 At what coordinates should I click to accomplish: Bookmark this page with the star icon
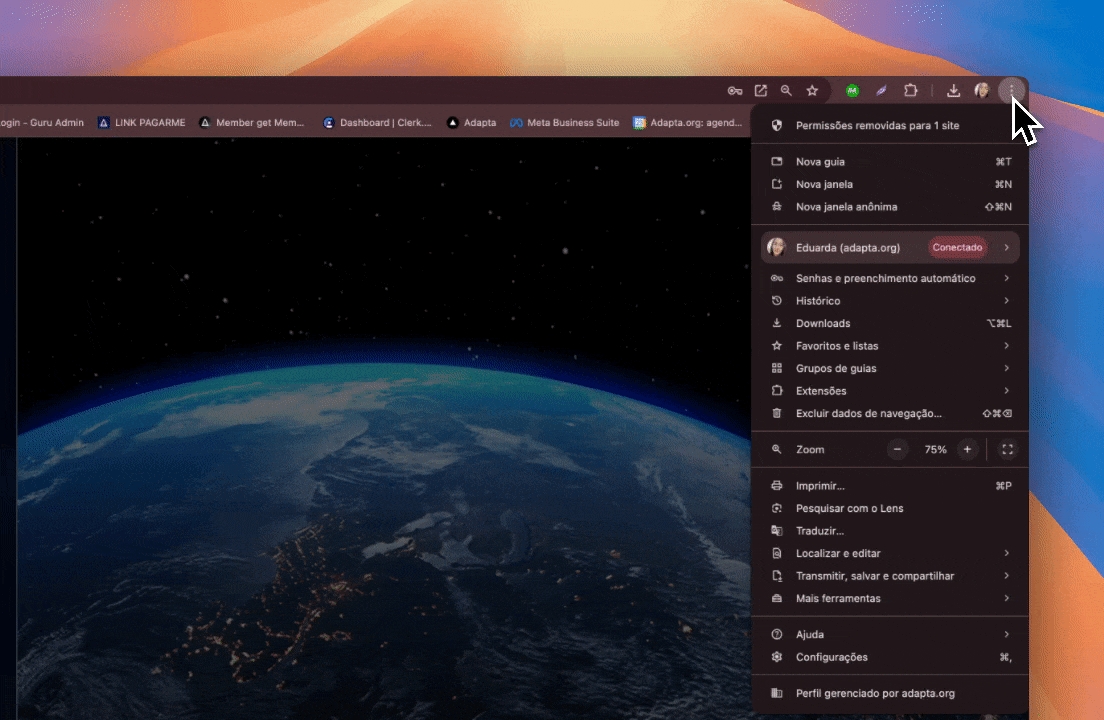click(x=813, y=91)
